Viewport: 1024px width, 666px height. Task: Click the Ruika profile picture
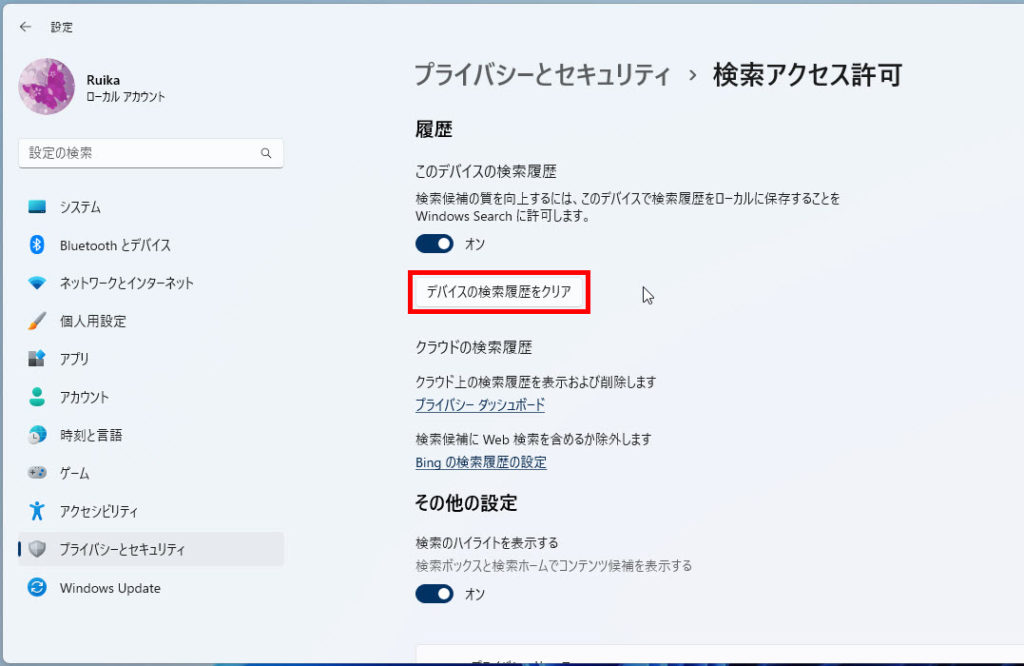click(46, 87)
